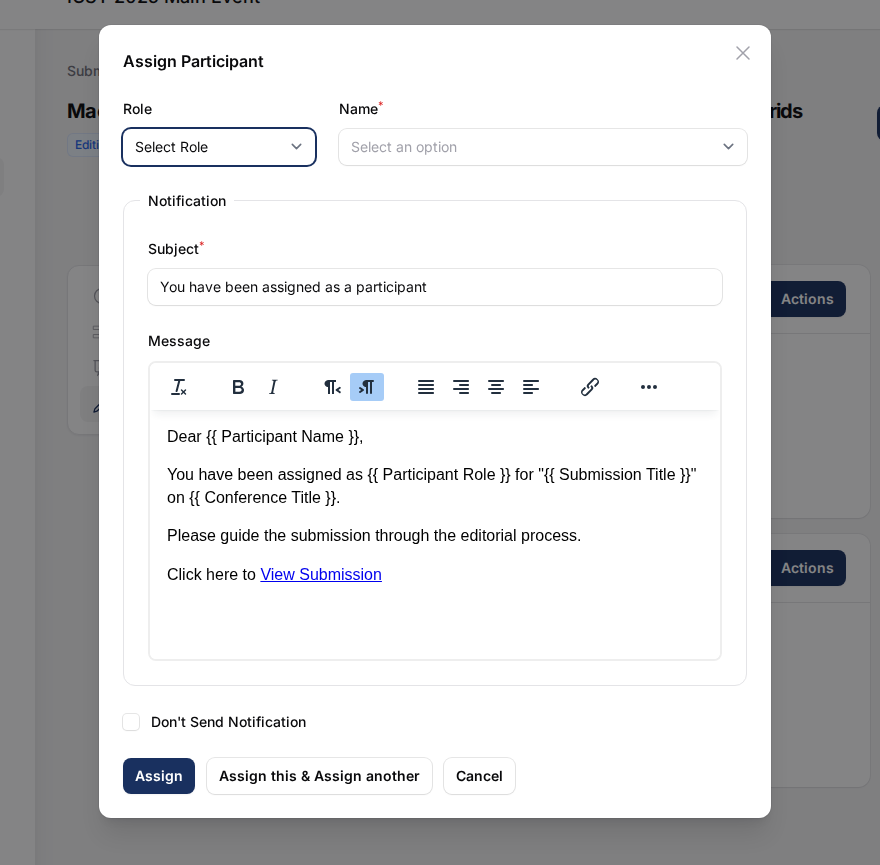The height and width of the screenshot is (865, 880).
Task: Open more editor options ellipsis
Action: [x=649, y=387]
